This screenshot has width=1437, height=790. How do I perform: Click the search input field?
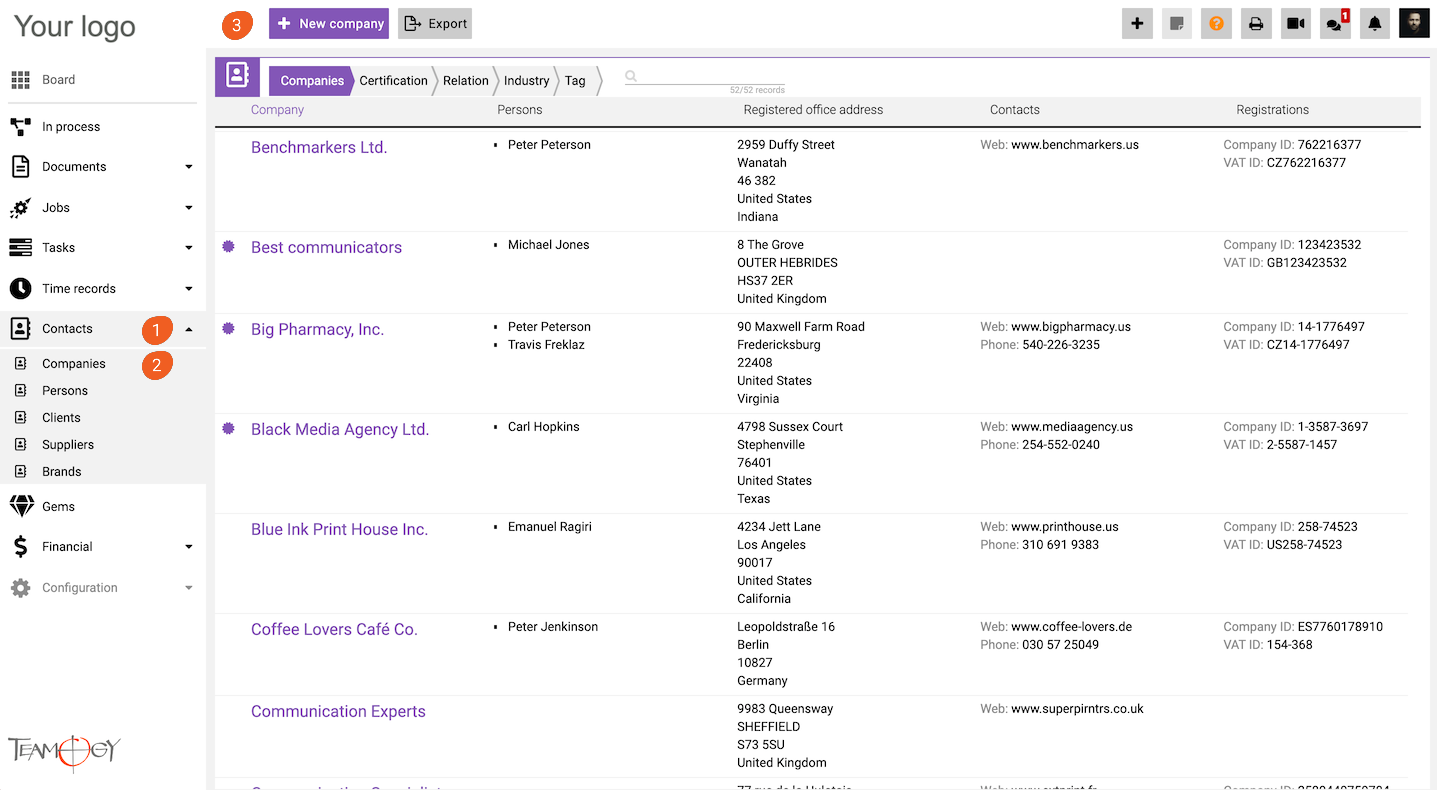(x=705, y=77)
